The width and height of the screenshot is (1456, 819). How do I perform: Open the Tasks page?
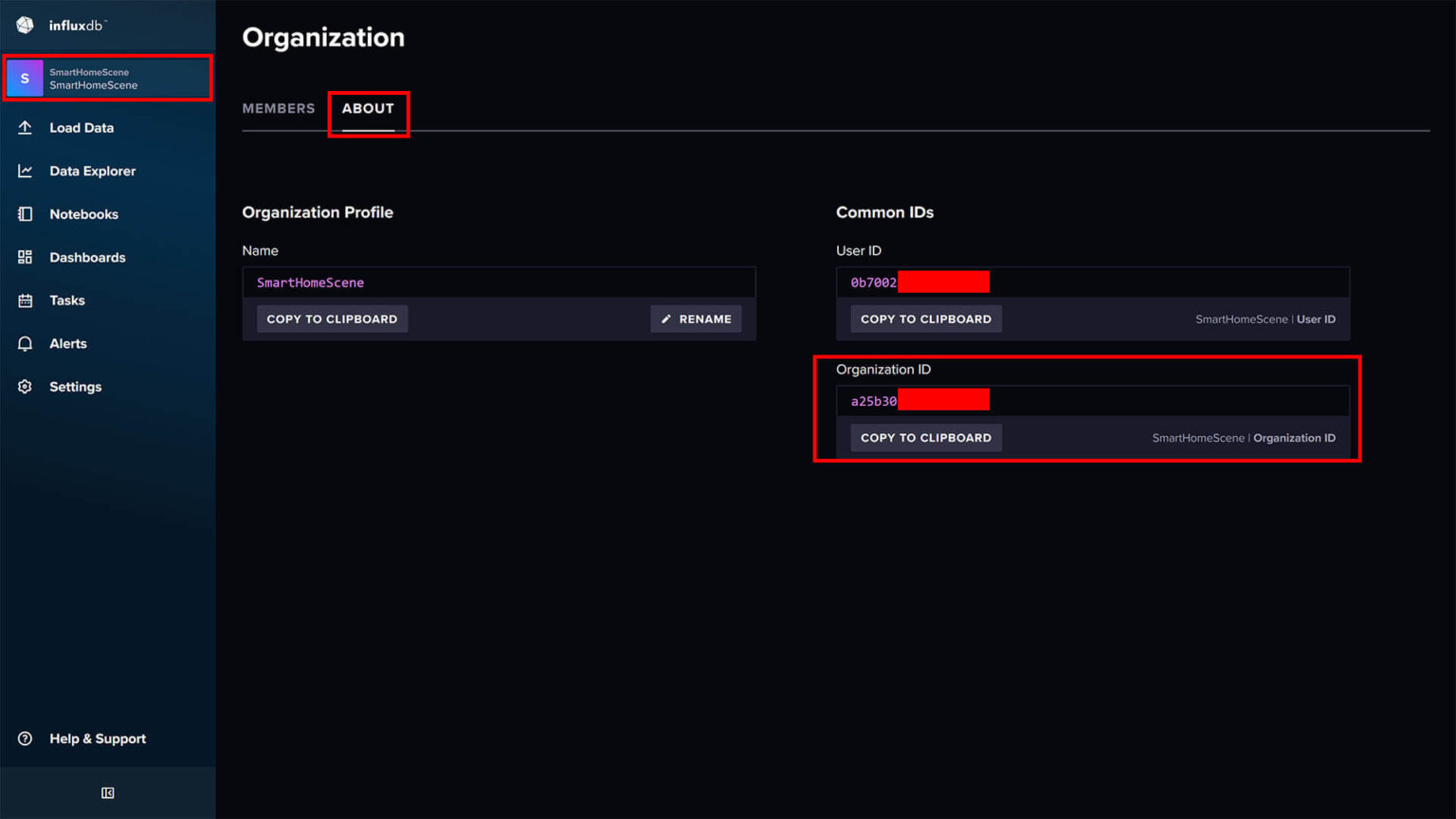[x=67, y=300]
